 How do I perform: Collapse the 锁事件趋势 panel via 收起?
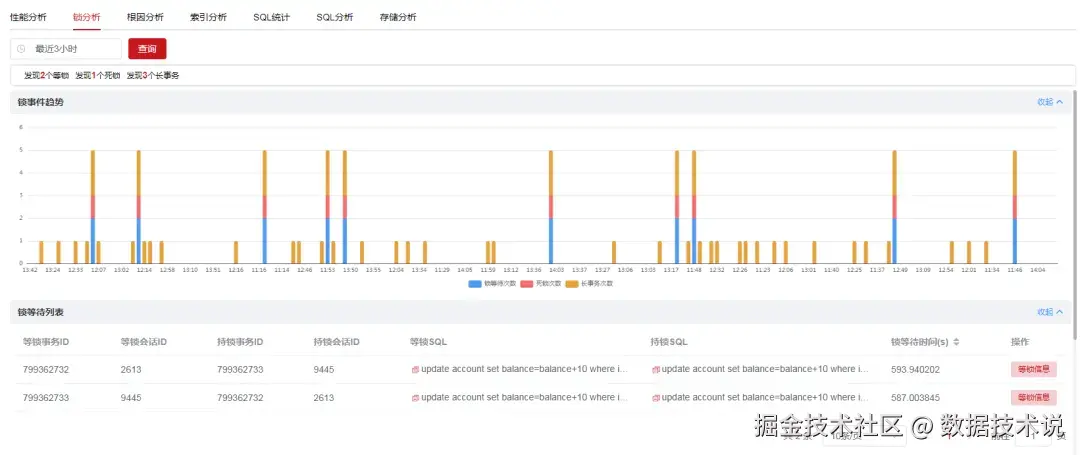point(1050,102)
